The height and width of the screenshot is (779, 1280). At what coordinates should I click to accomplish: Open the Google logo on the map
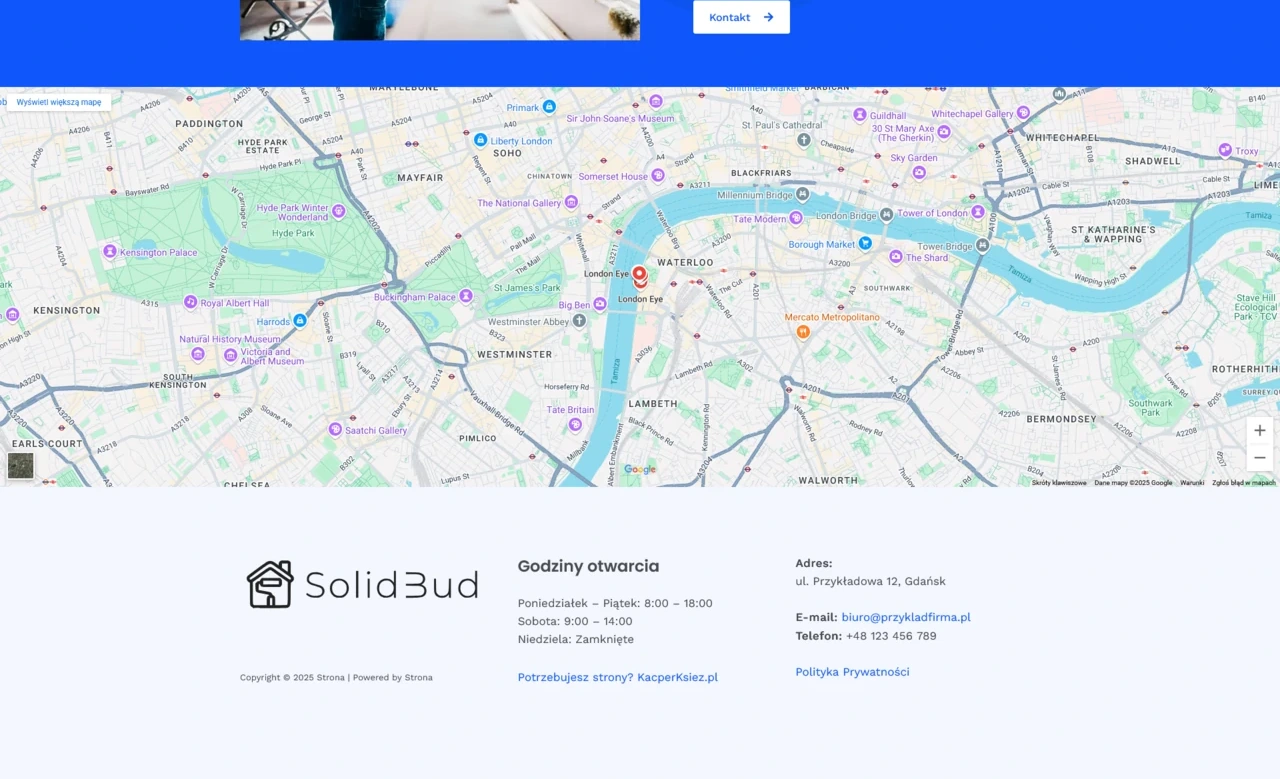pyautogui.click(x=640, y=470)
